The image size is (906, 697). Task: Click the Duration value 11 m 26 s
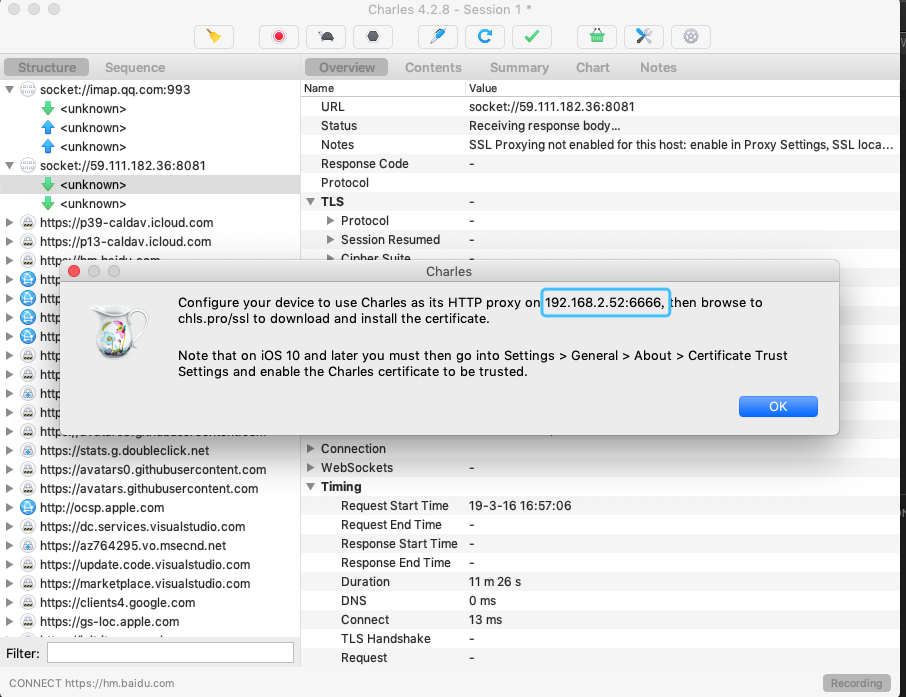[495, 581]
